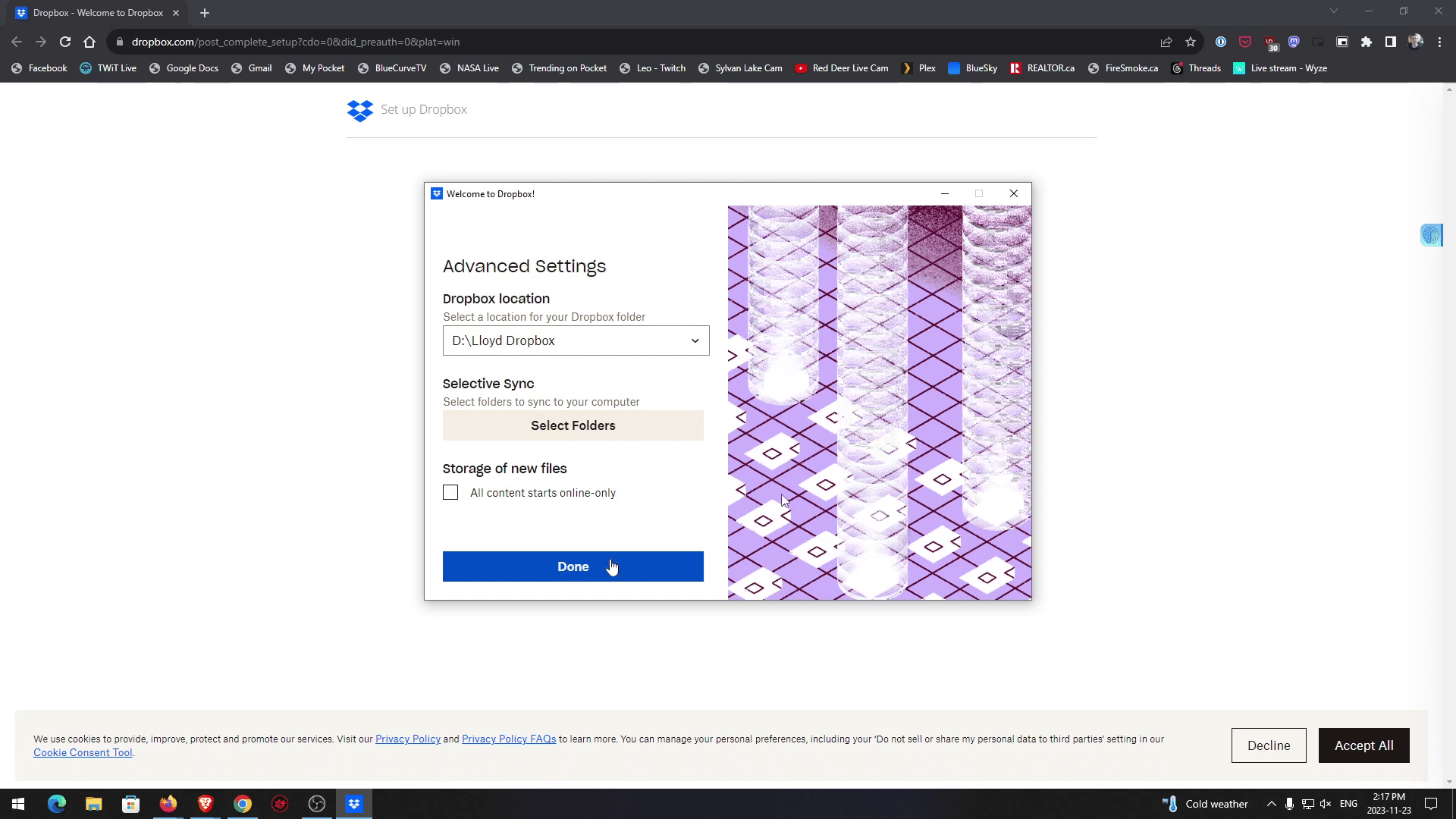Open the Gmail bookmark

click(252, 68)
